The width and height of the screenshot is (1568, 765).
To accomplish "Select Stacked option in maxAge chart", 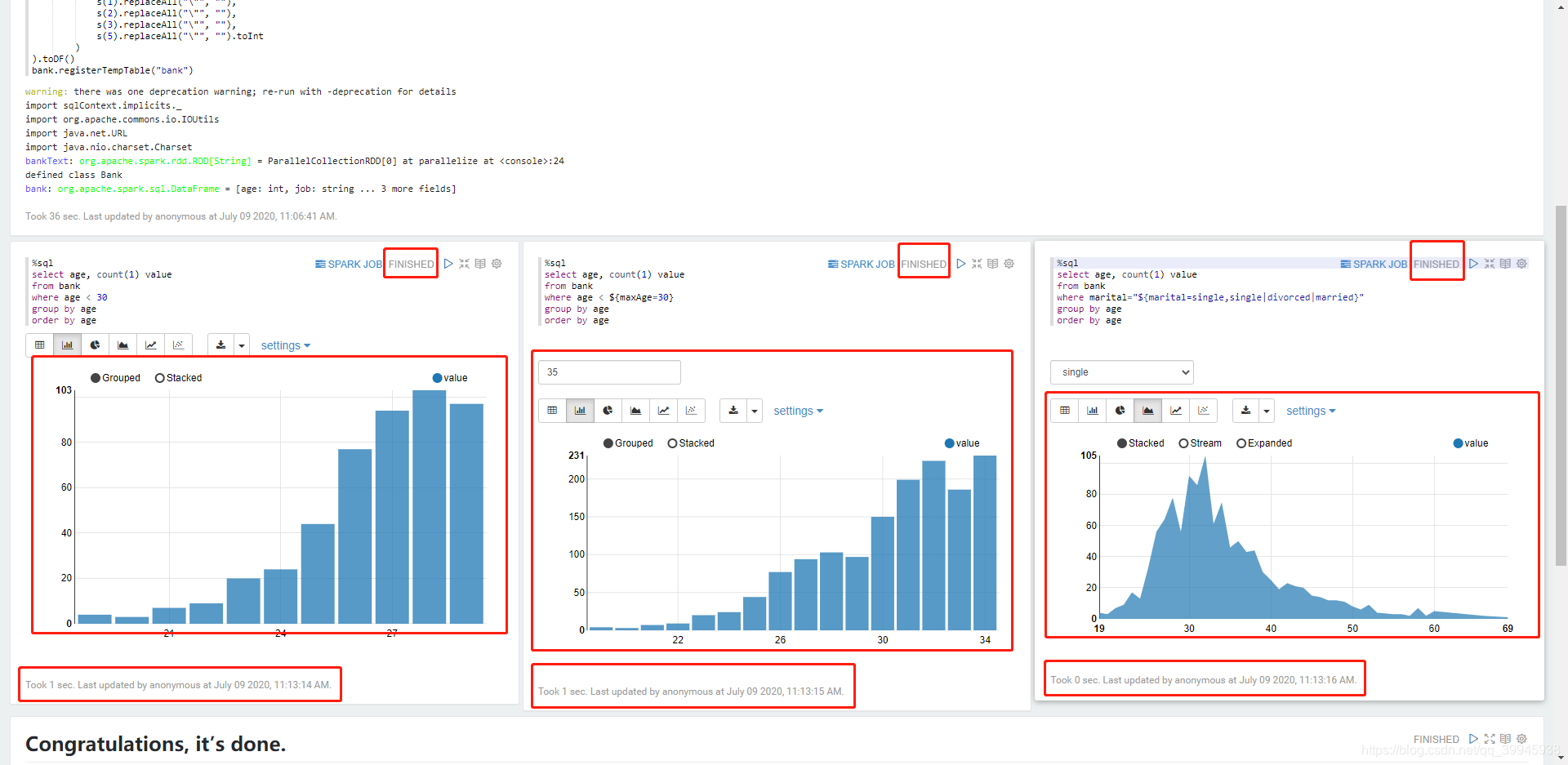I will (691, 443).
